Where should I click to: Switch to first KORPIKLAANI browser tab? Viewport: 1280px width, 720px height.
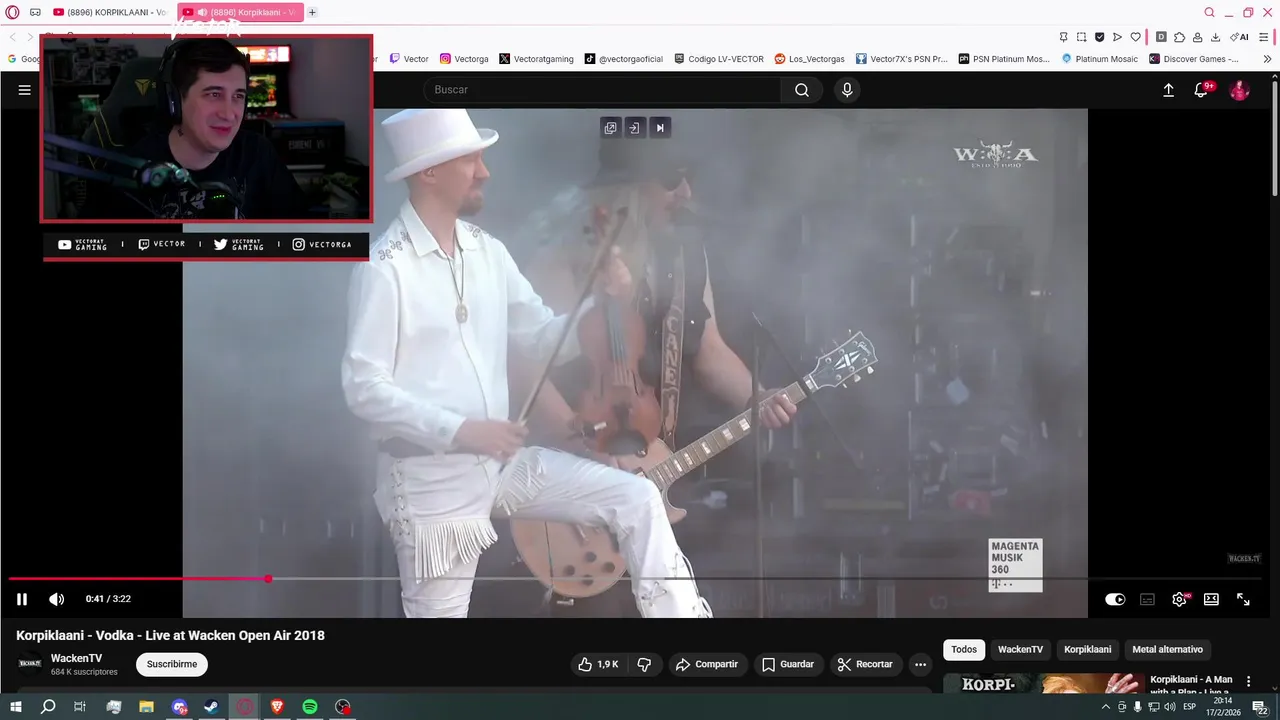pyautogui.click(x=109, y=12)
